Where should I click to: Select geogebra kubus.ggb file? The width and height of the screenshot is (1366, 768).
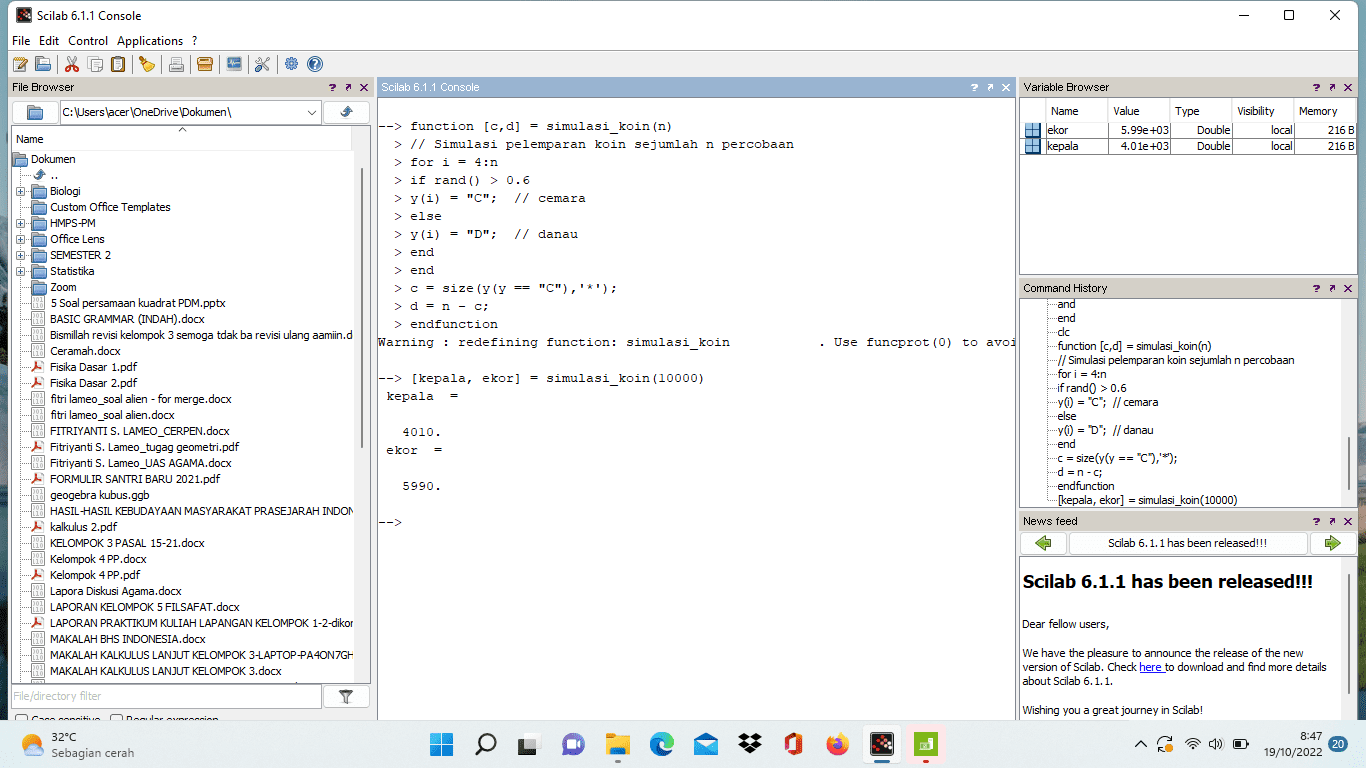pos(100,495)
